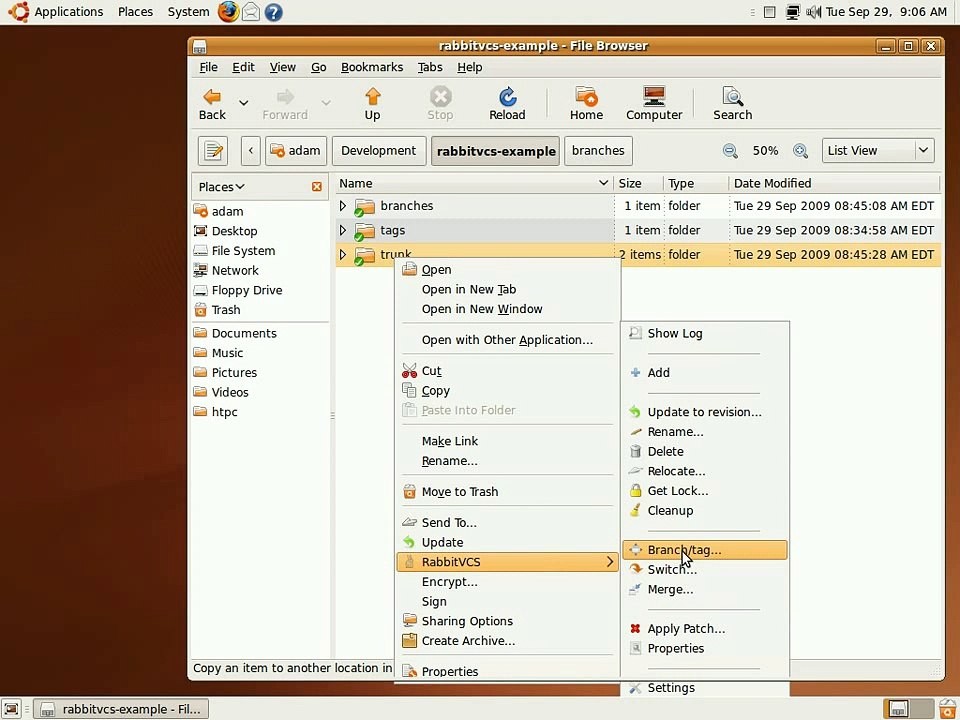960x720 pixels.
Task: Open the Bookmarks menu
Action: point(372,67)
